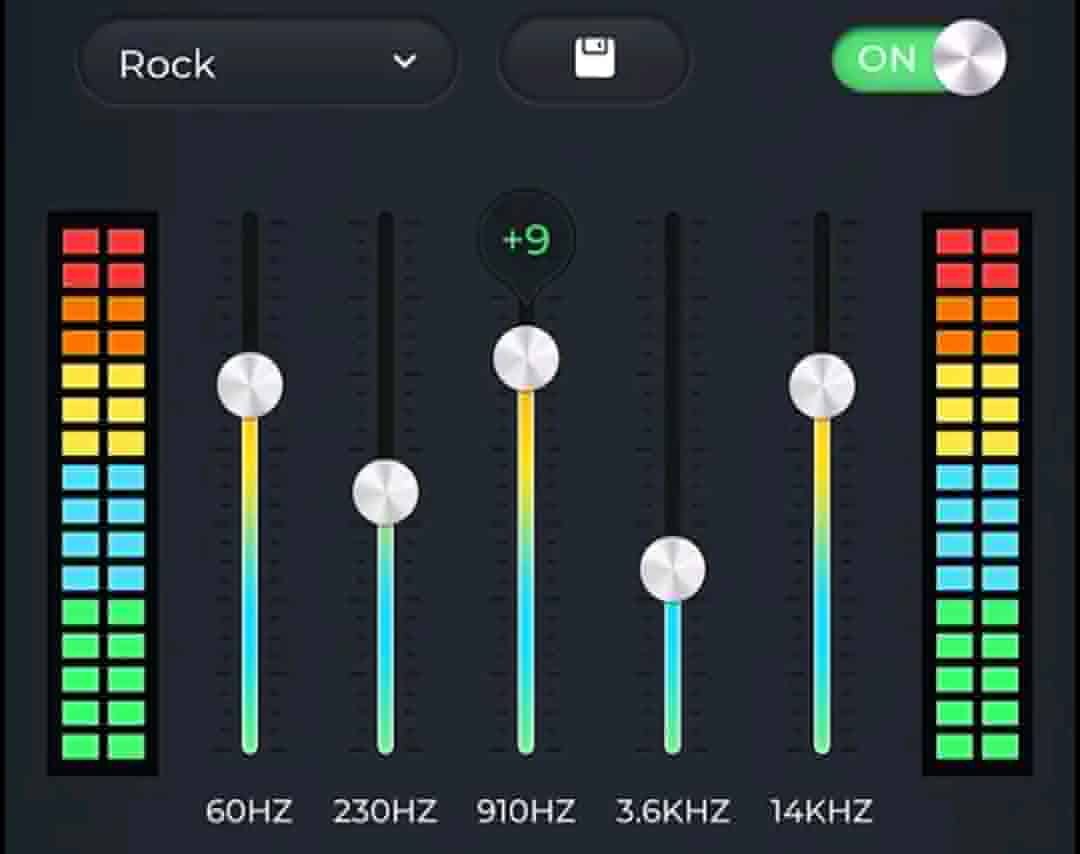Screen dimensions: 1080x854
Task: Turn off the equalizer ON switch
Action: click(x=919, y=59)
